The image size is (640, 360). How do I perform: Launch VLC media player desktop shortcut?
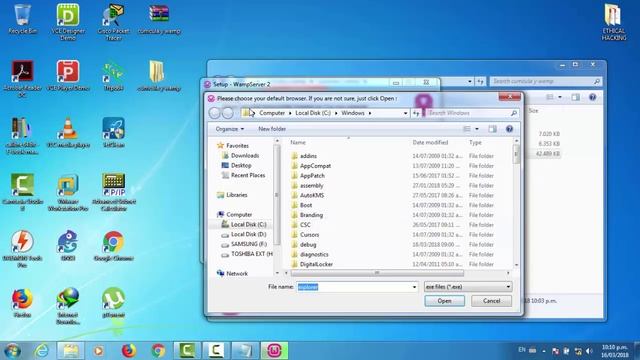(x=68, y=133)
